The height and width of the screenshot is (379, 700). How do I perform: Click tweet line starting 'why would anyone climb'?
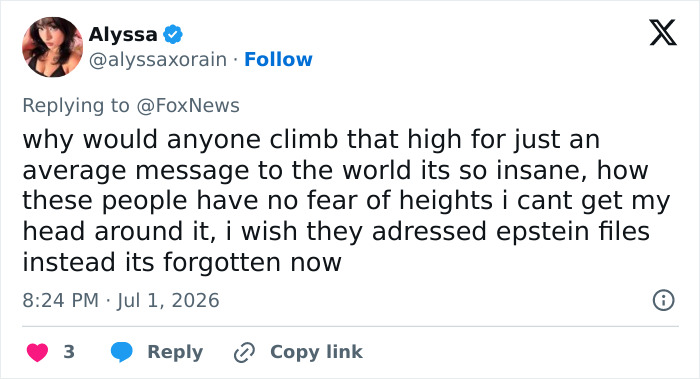tap(311, 140)
